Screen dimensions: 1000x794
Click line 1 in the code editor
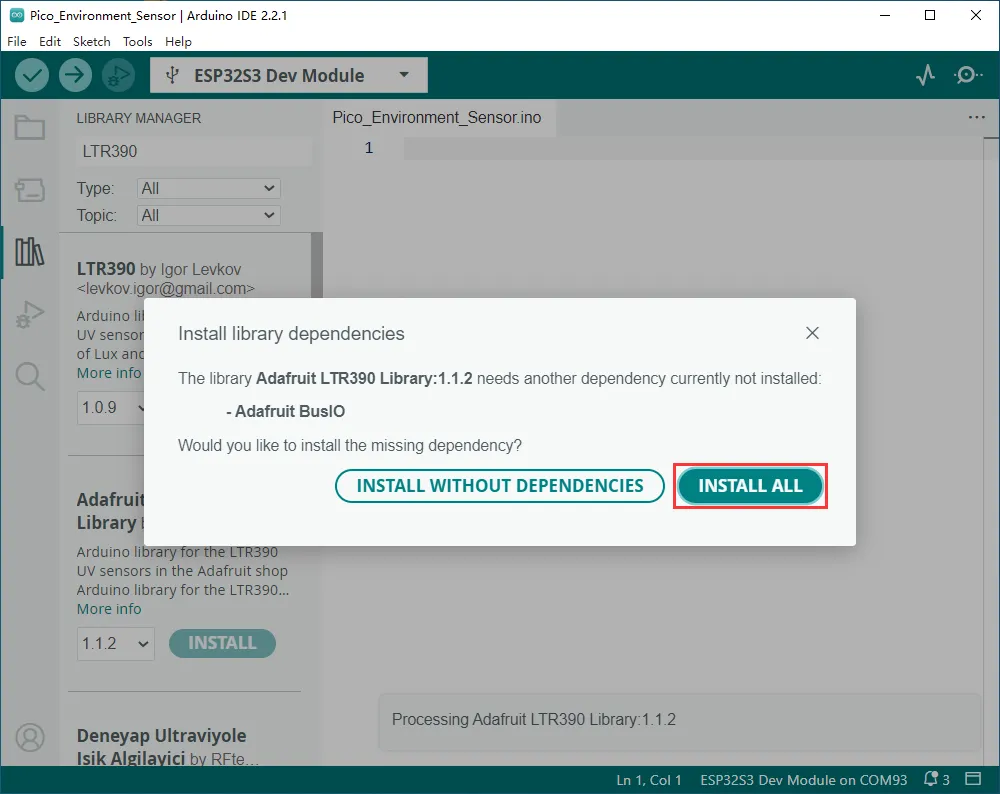tap(693, 148)
